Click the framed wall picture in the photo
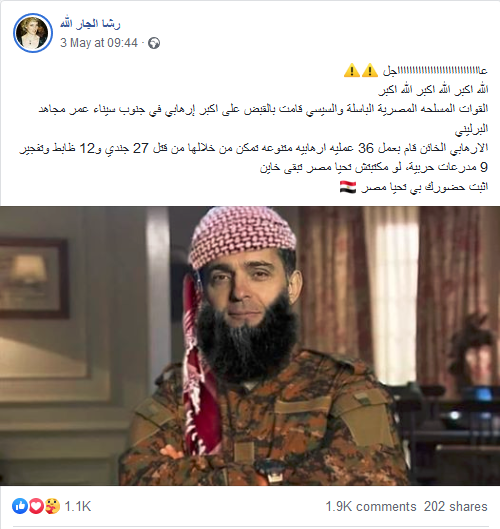 [34, 278]
